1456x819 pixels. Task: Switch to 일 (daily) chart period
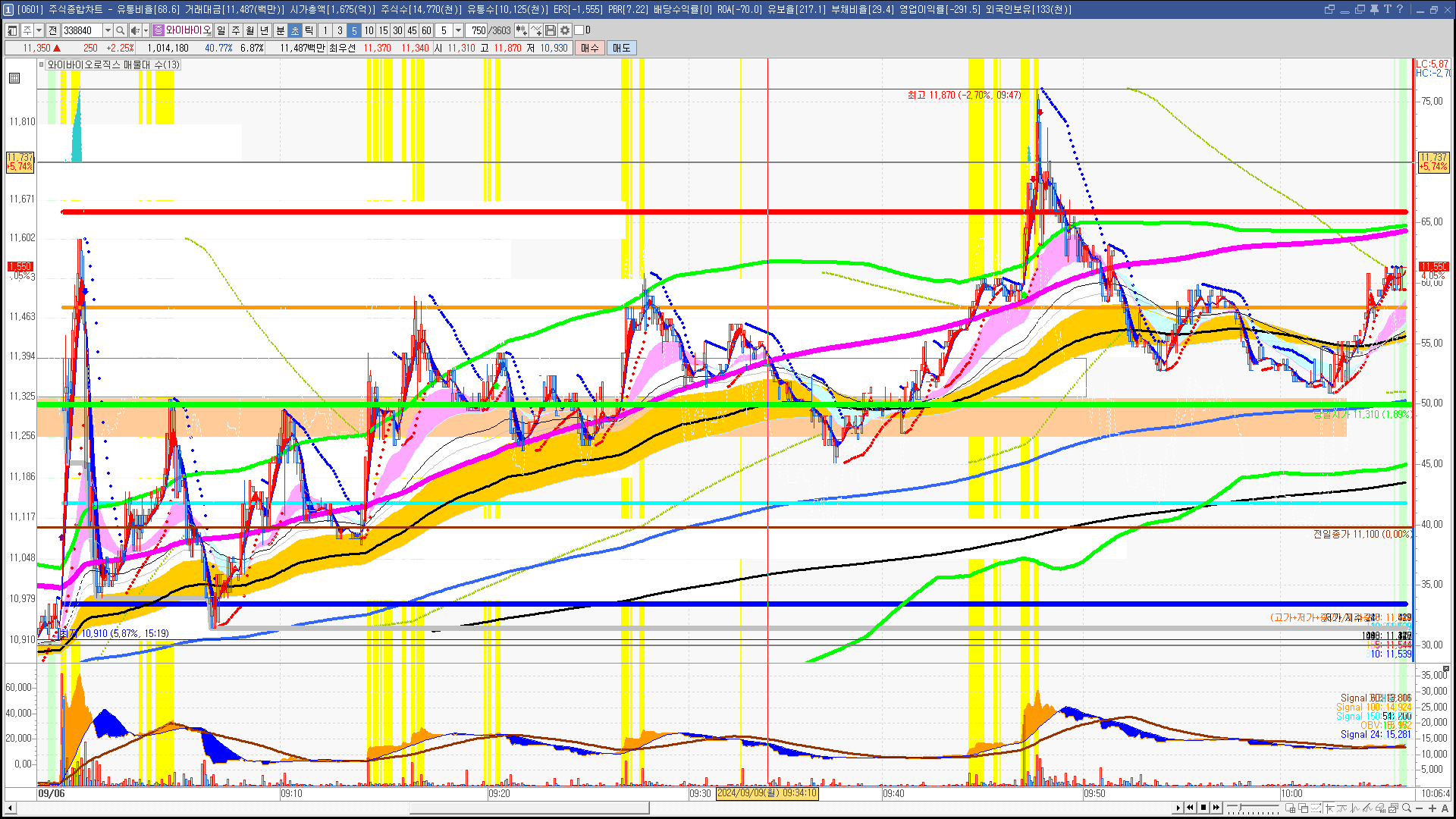tap(221, 30)
